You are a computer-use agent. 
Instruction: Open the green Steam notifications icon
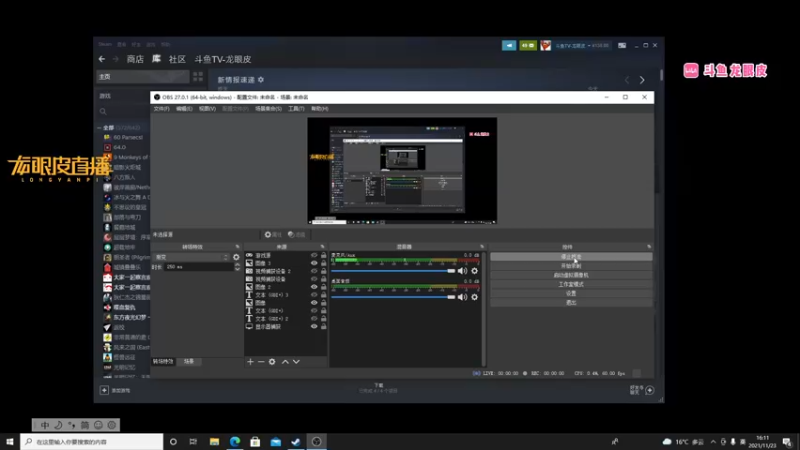(x=528, y=45)
